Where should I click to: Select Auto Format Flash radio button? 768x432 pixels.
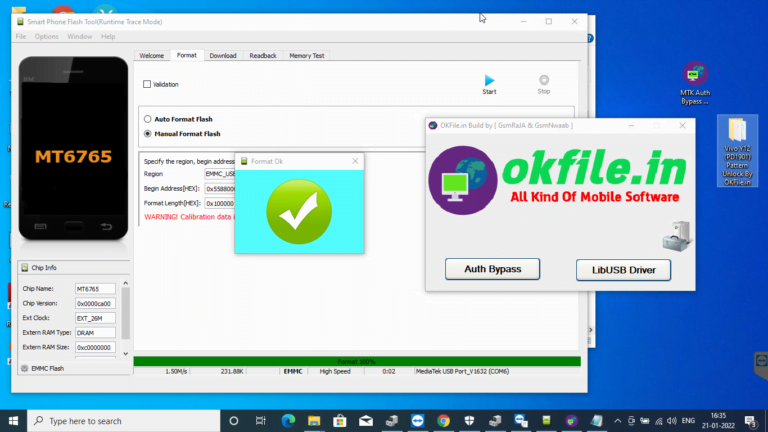147,119
